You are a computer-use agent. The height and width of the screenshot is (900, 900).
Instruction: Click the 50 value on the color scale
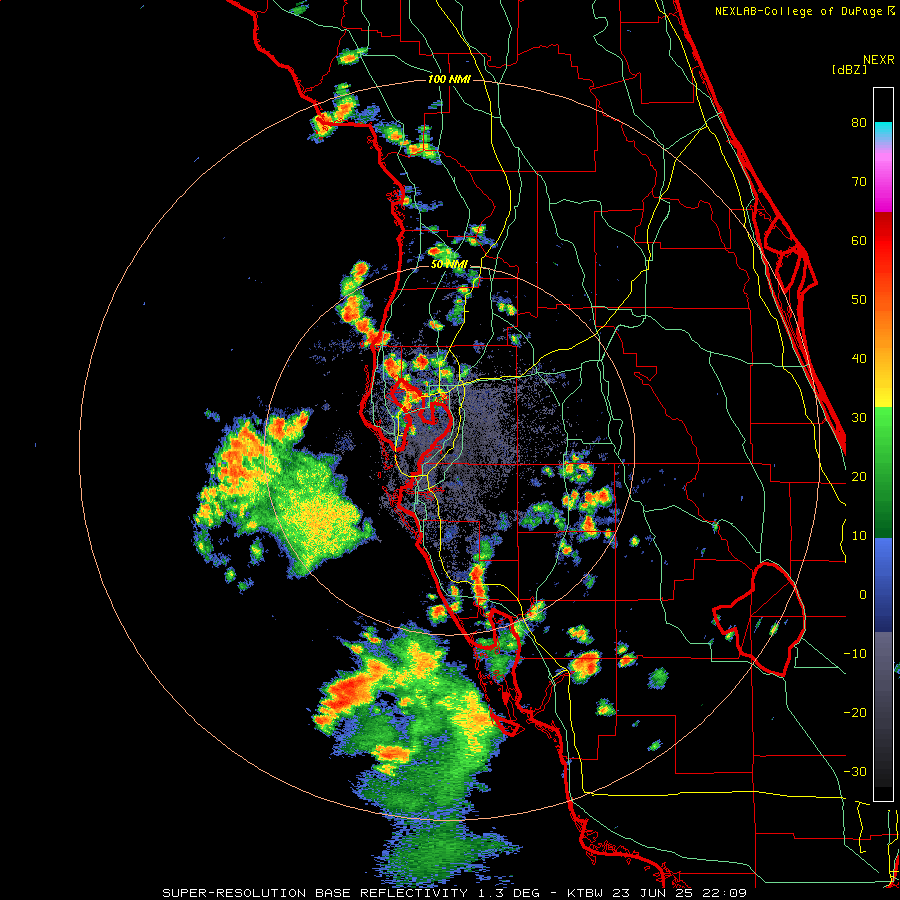click(859, 300)
